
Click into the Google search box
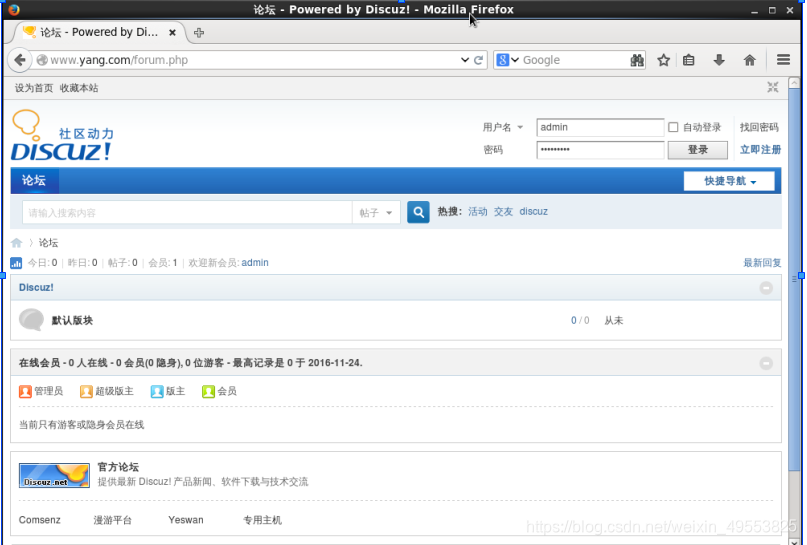574,60
